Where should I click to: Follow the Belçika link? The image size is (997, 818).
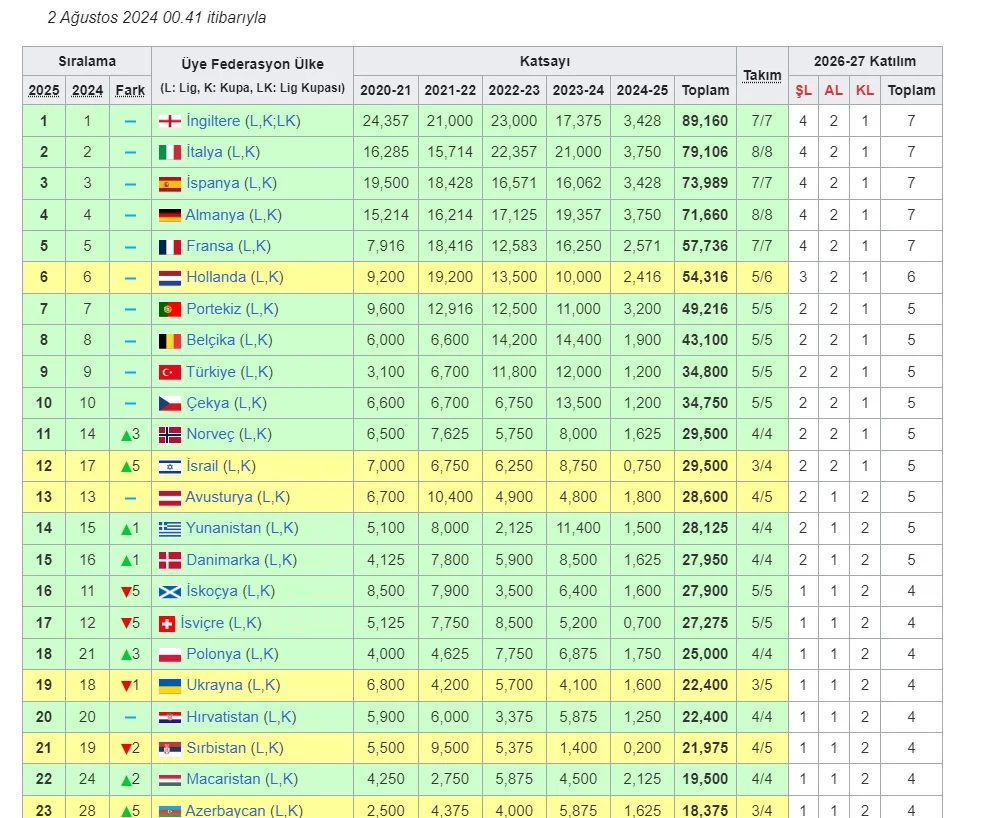(211, 340)
